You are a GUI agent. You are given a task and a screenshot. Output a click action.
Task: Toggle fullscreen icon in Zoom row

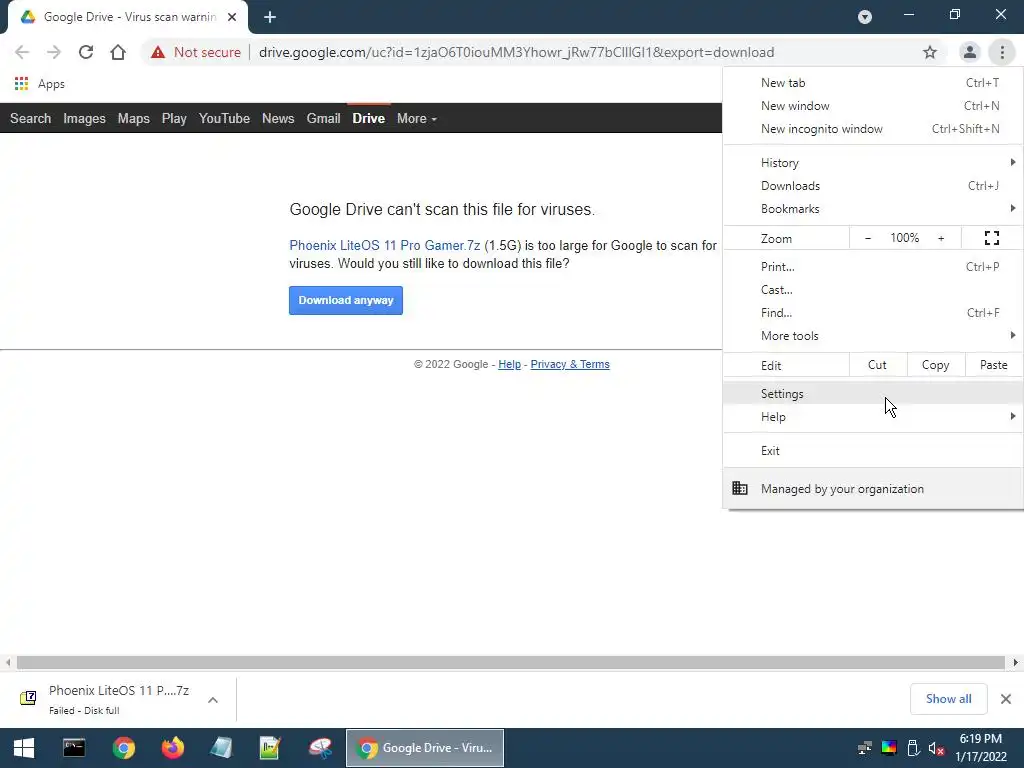(x=991, y=238)
